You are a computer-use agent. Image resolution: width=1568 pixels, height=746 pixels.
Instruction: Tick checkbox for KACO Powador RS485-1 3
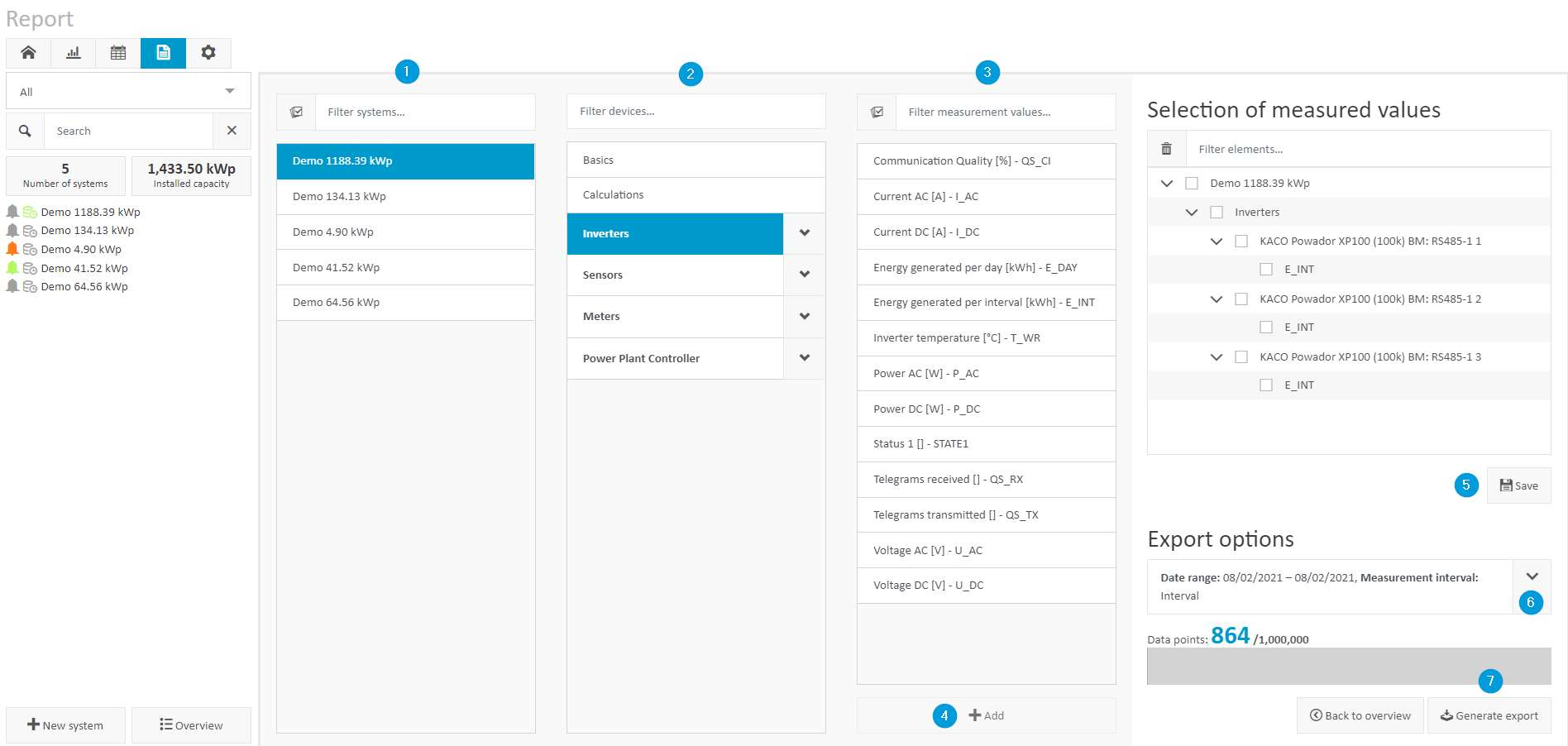[1241, 356]
